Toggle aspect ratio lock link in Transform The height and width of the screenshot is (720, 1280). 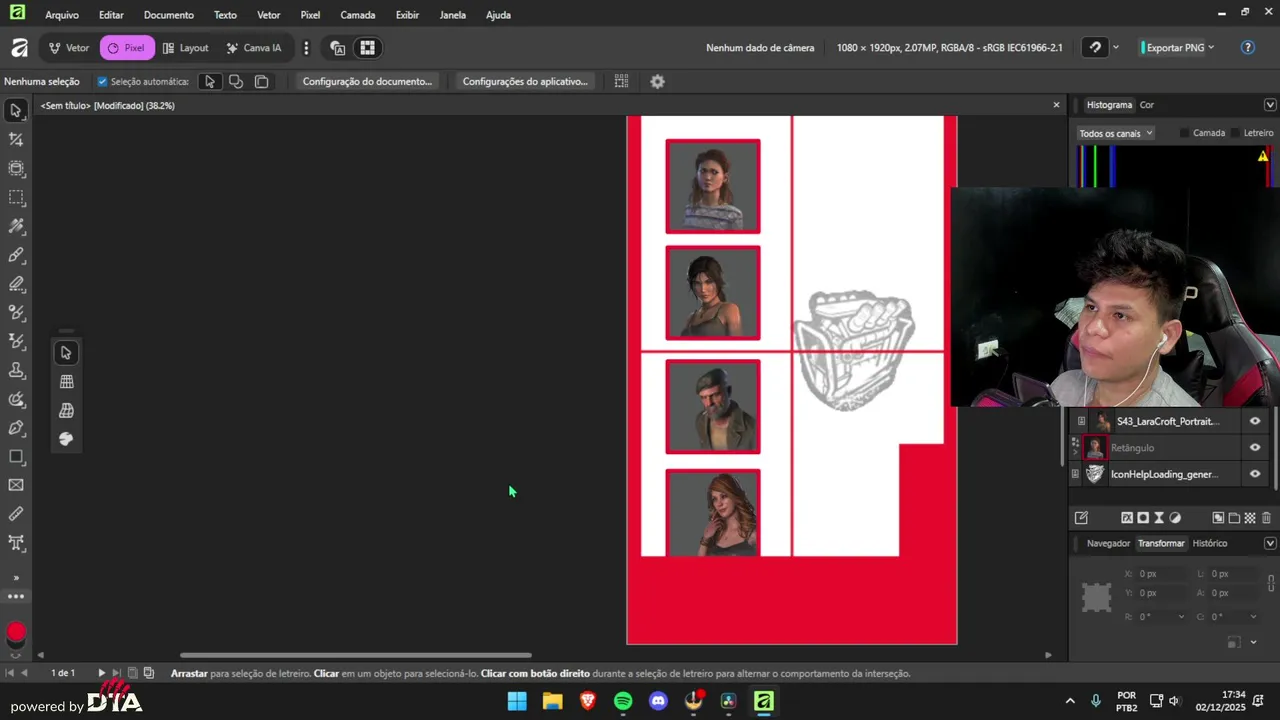(x=1271, y=583)
